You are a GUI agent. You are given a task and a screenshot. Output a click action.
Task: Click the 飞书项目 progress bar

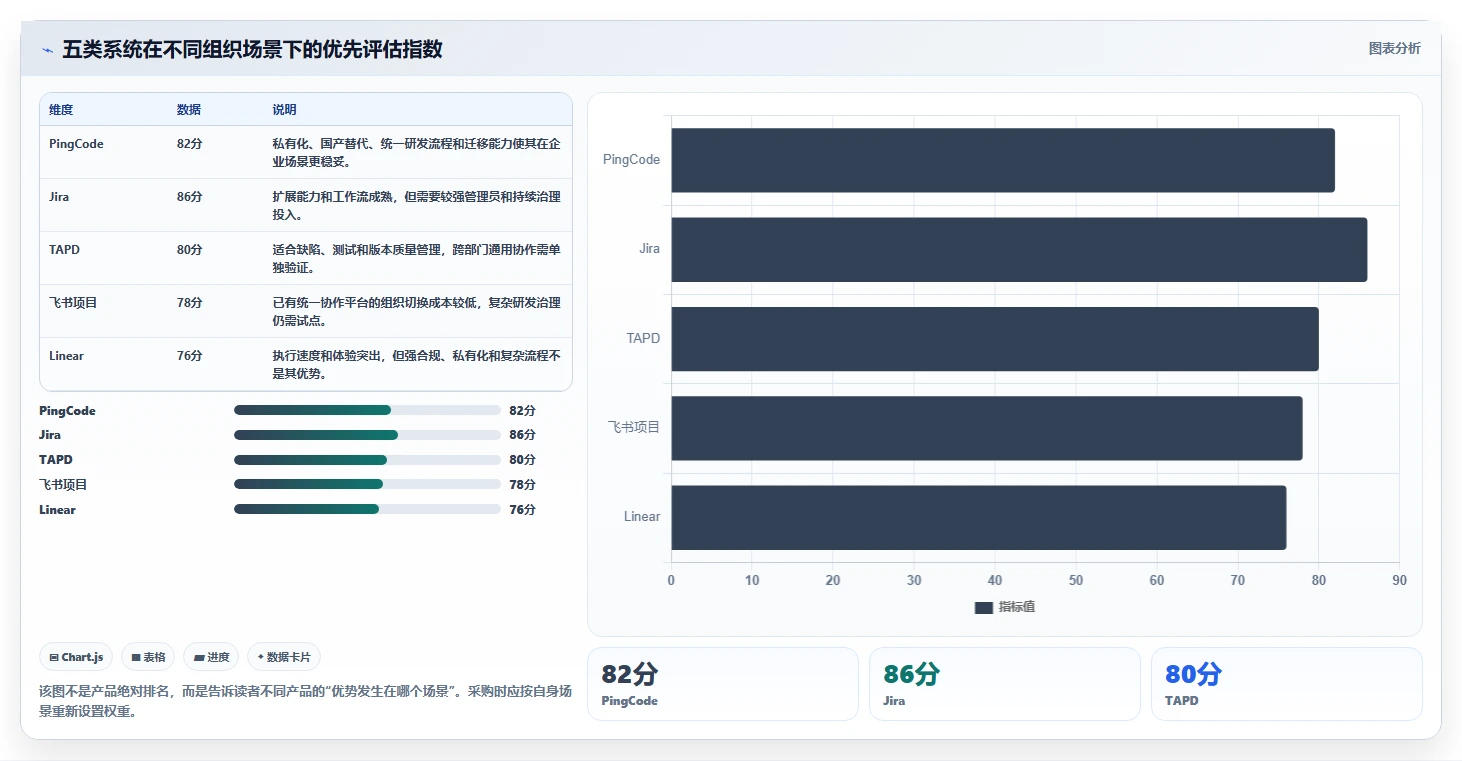[367, 484]
